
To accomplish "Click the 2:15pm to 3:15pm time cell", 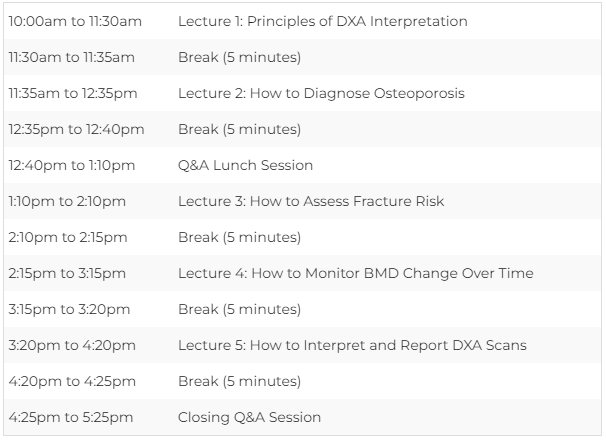I will (67, 273).
